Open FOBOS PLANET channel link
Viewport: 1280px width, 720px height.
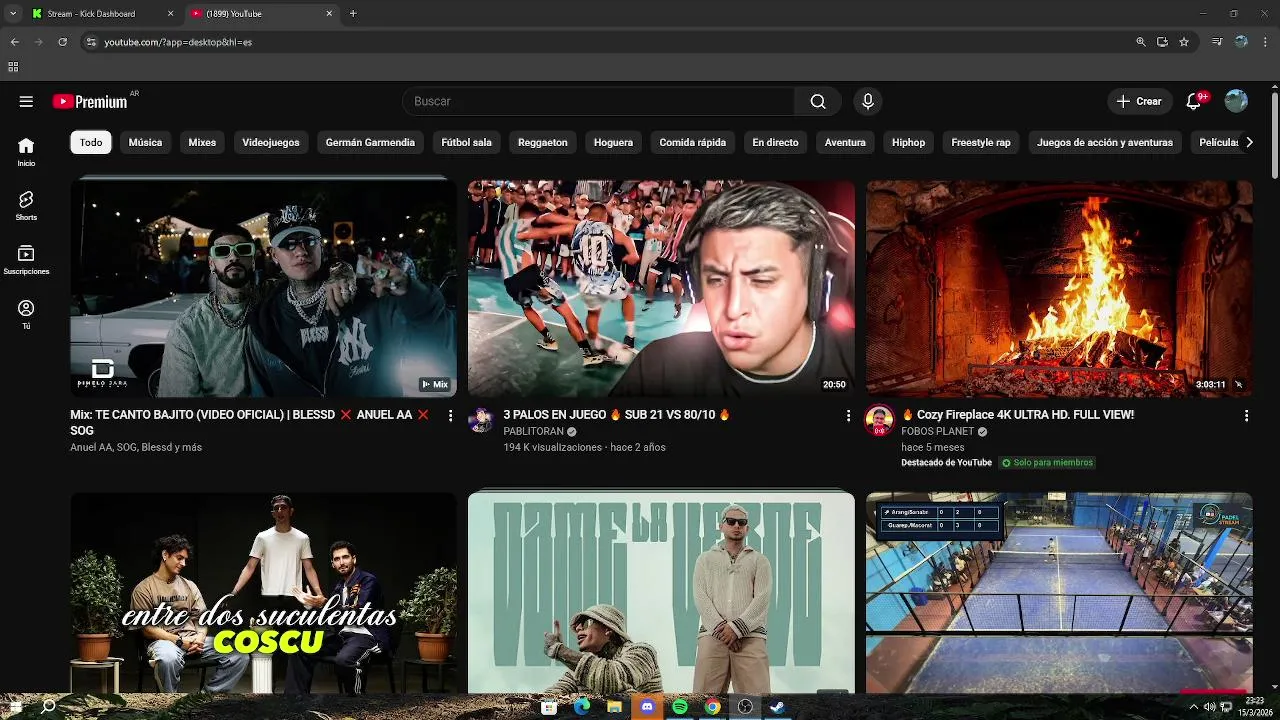click(937, 432)
